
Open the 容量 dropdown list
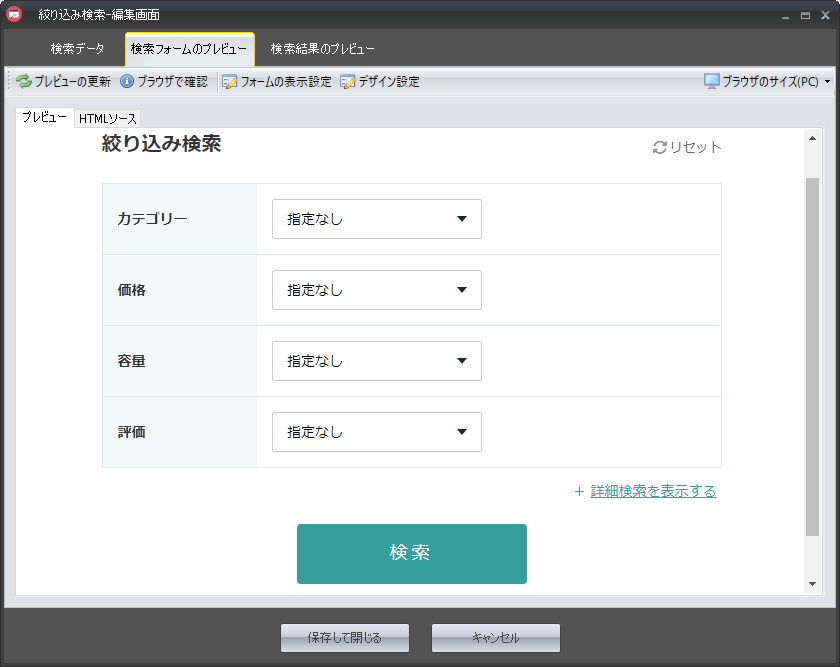376,361
